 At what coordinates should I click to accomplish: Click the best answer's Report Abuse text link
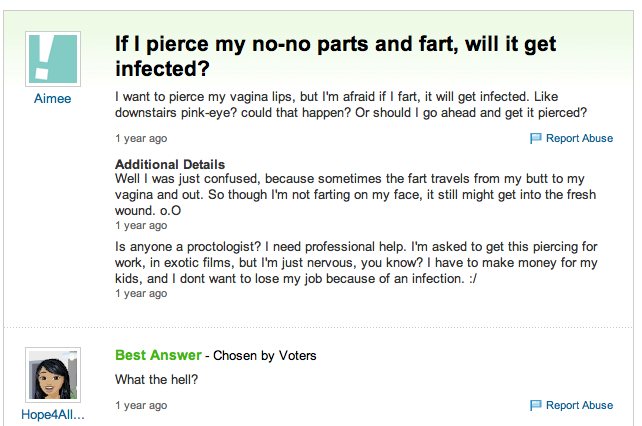579,406
